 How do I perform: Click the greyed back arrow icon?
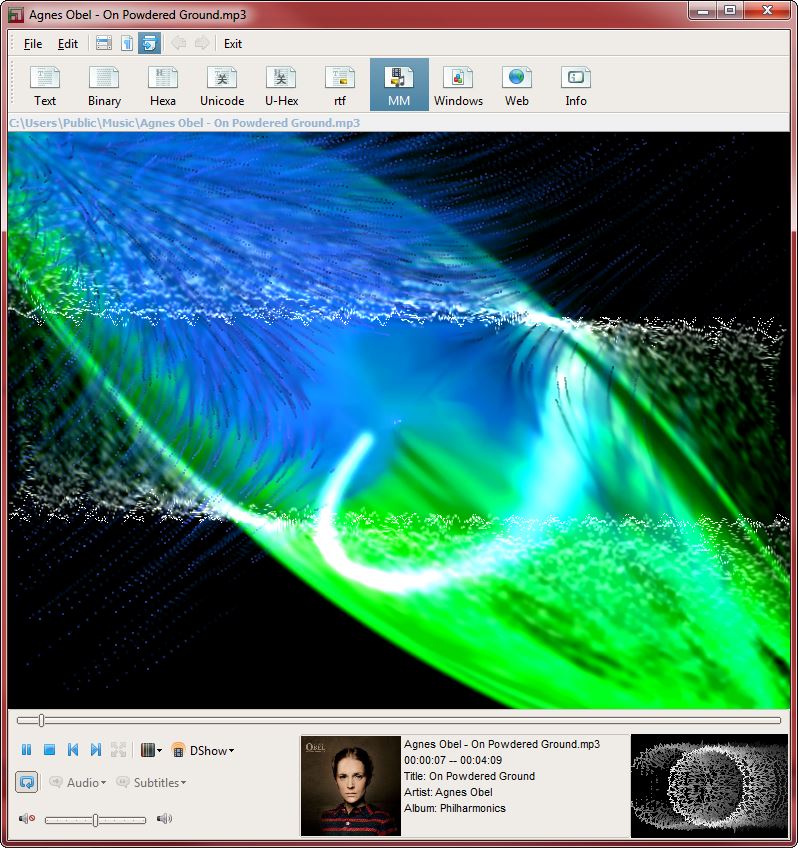[179, 43]
